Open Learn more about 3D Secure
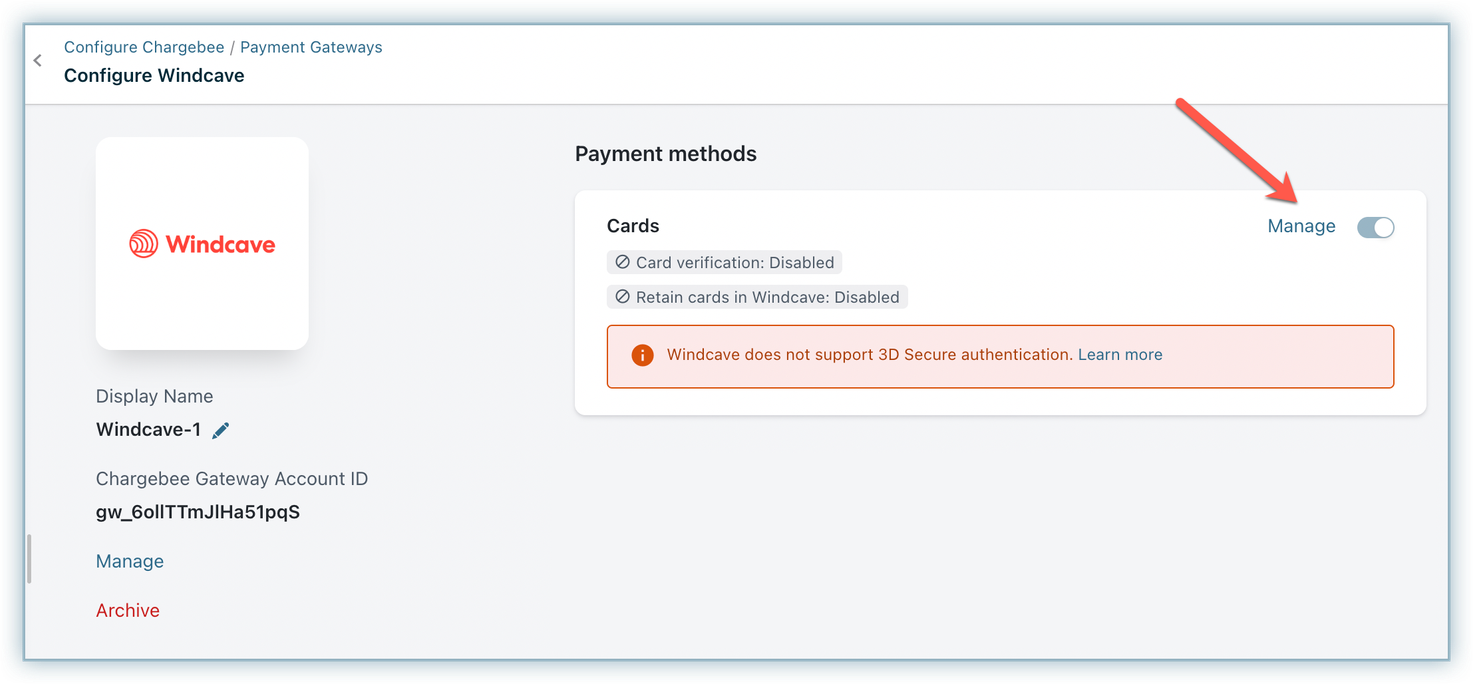Viewport: 1473px width, 684px height. pos(1120,354)
